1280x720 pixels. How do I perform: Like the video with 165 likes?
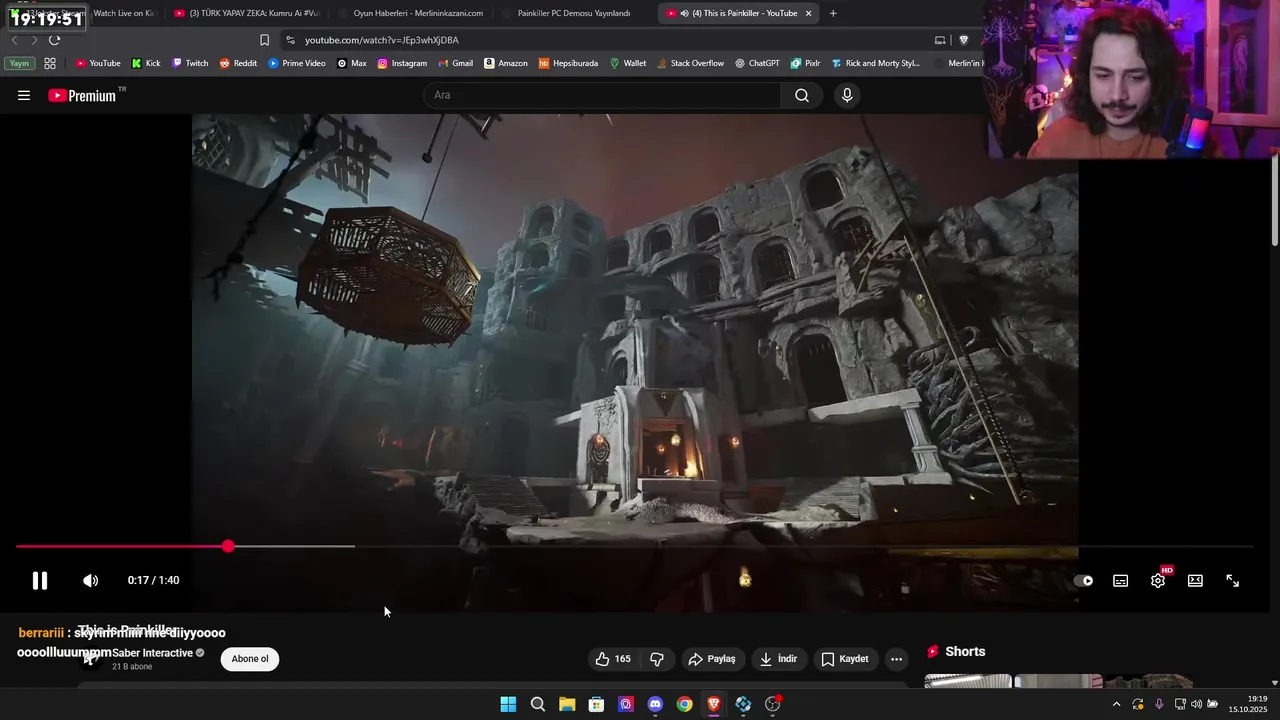click(x=613, y=659)
